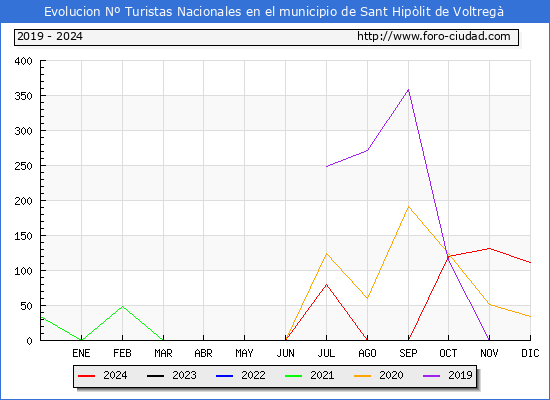The height and width of the screenshot is (400, 550).
Task: Click the purple 2019 legend swatch
Action: click(x=431, y=376)
